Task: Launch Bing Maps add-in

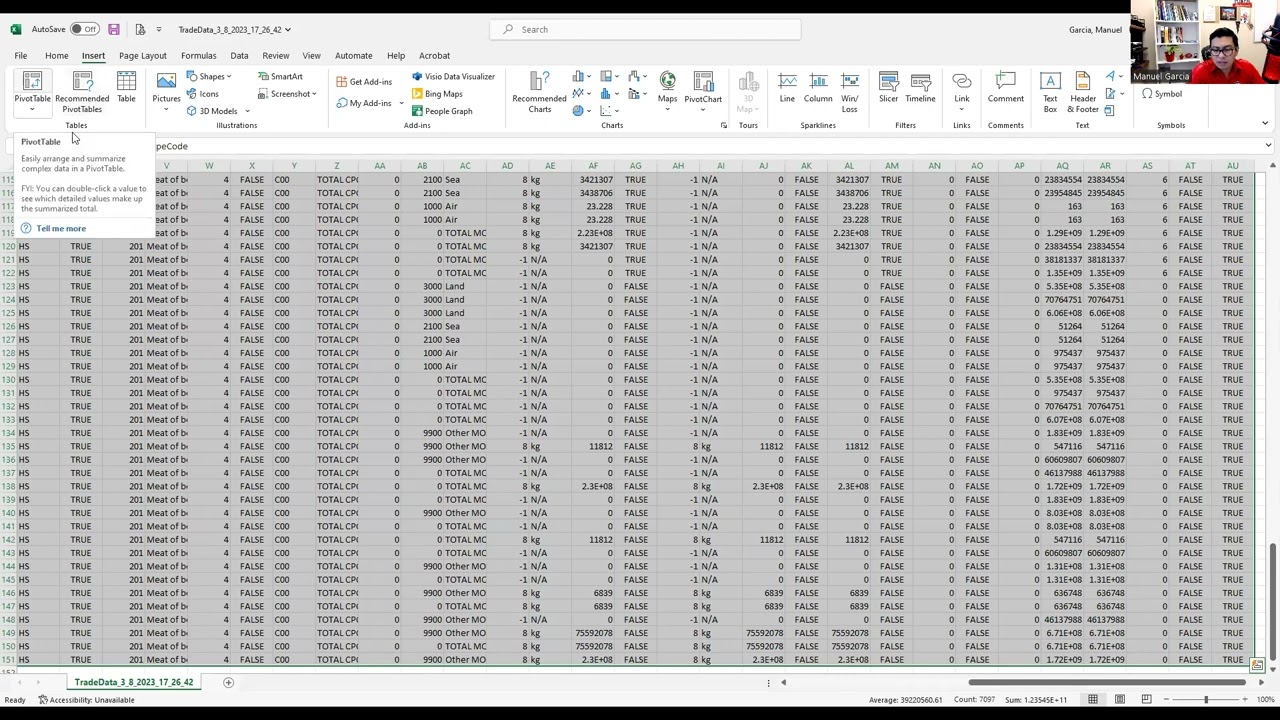Action: coord(437,94)
